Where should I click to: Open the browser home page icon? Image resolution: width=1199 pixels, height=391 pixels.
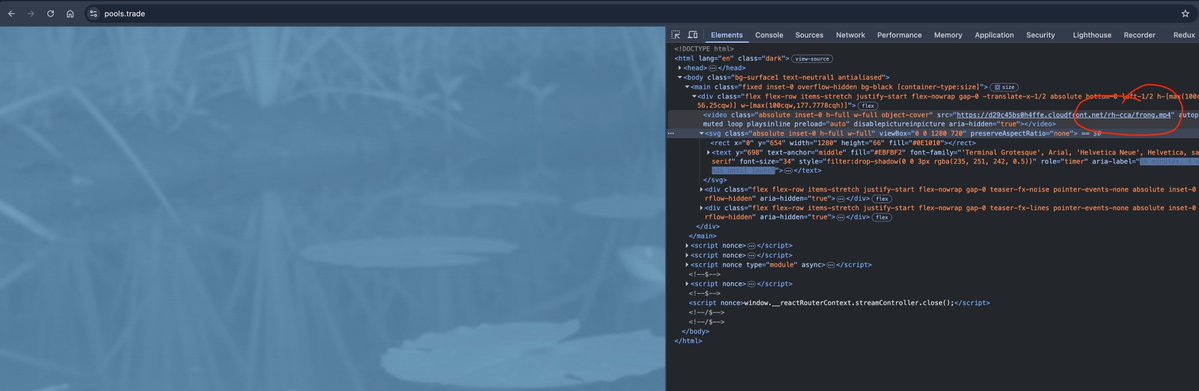point(70,14)
